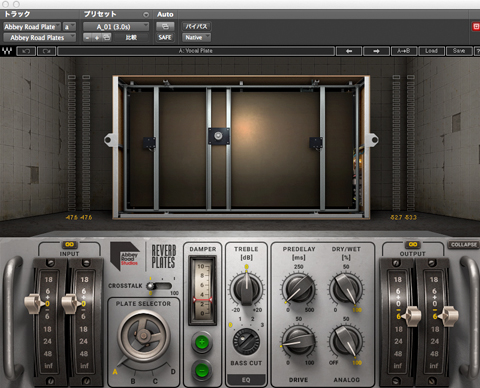Screen dimensions: 480x388
Task: Click the green minus damper button
Action: click(x=202, y=370)
